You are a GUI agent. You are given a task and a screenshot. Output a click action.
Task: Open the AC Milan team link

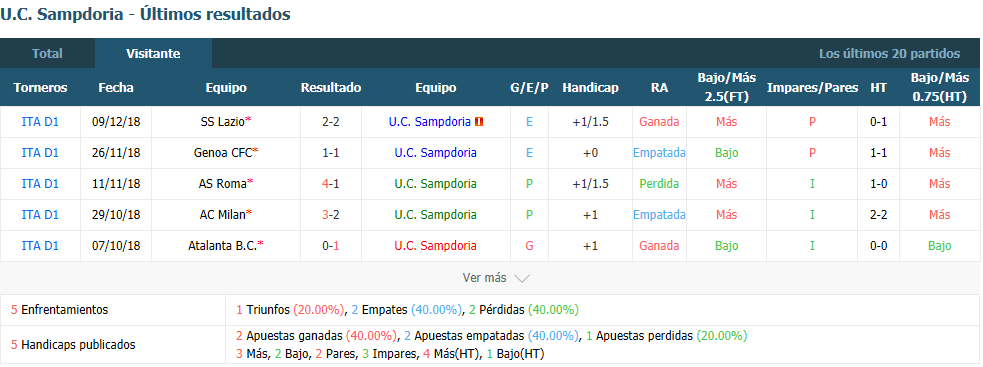pyautogui.click(x=223, y=215)
